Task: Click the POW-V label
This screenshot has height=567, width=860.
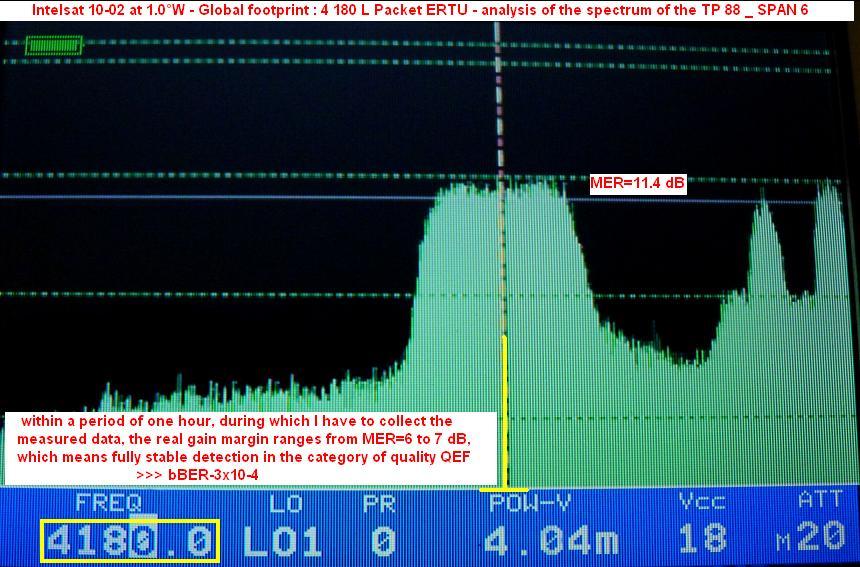Action: coord(530,502)
